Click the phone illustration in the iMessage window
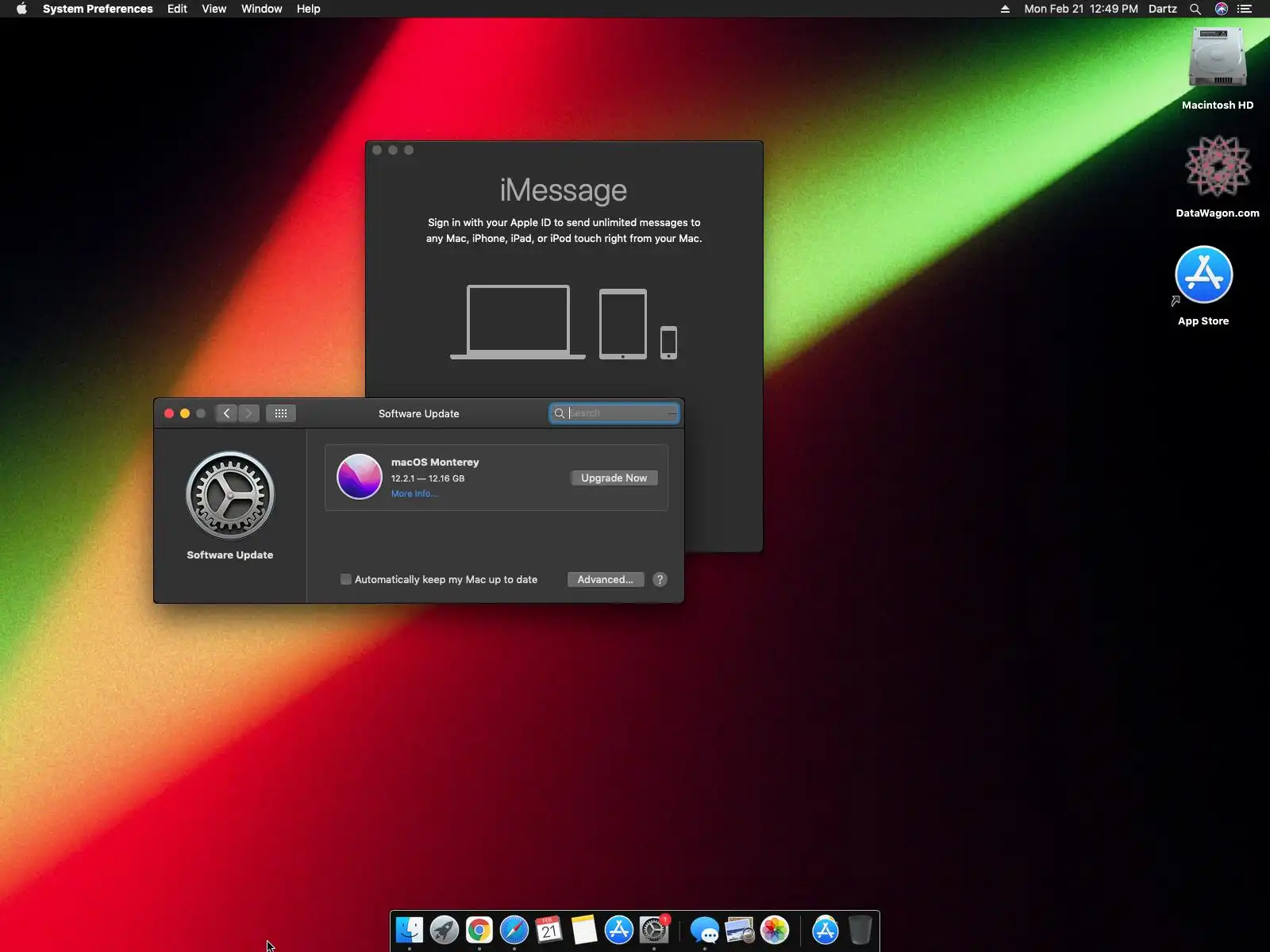Image resolution: width=1270 pixels, height=952 pixels. pyautogui.click(x=669, y=343)
